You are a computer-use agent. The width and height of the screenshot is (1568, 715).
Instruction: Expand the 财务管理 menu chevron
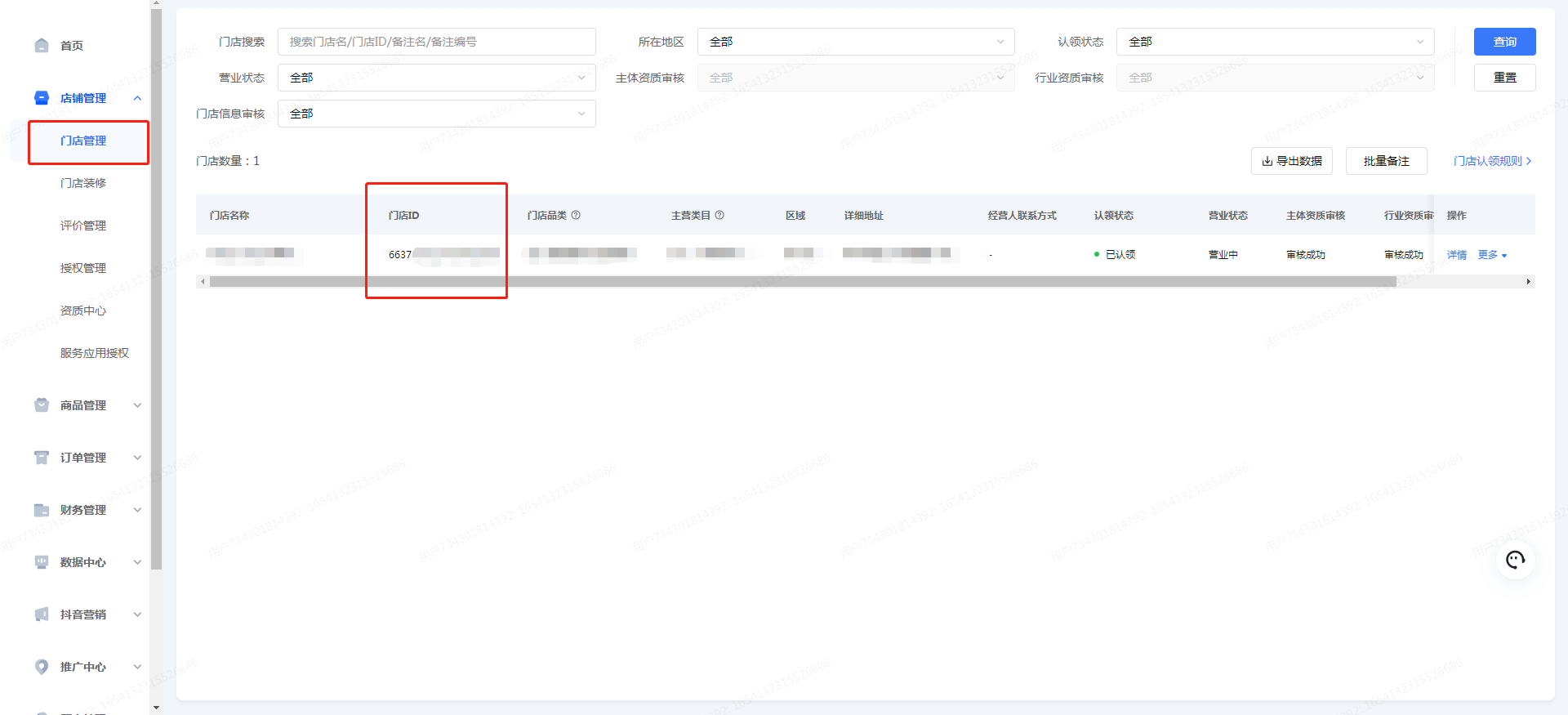pos(137,510)
